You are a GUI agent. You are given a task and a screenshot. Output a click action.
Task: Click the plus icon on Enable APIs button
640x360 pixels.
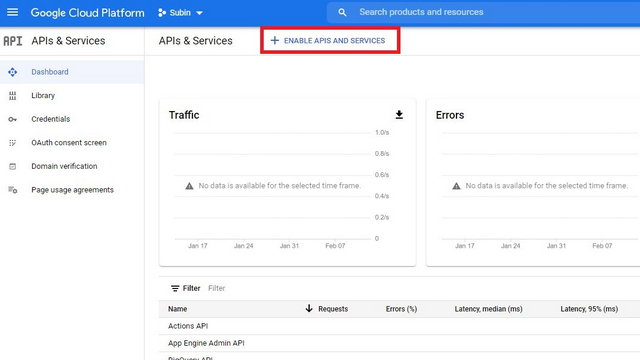(x=275, y=40)
